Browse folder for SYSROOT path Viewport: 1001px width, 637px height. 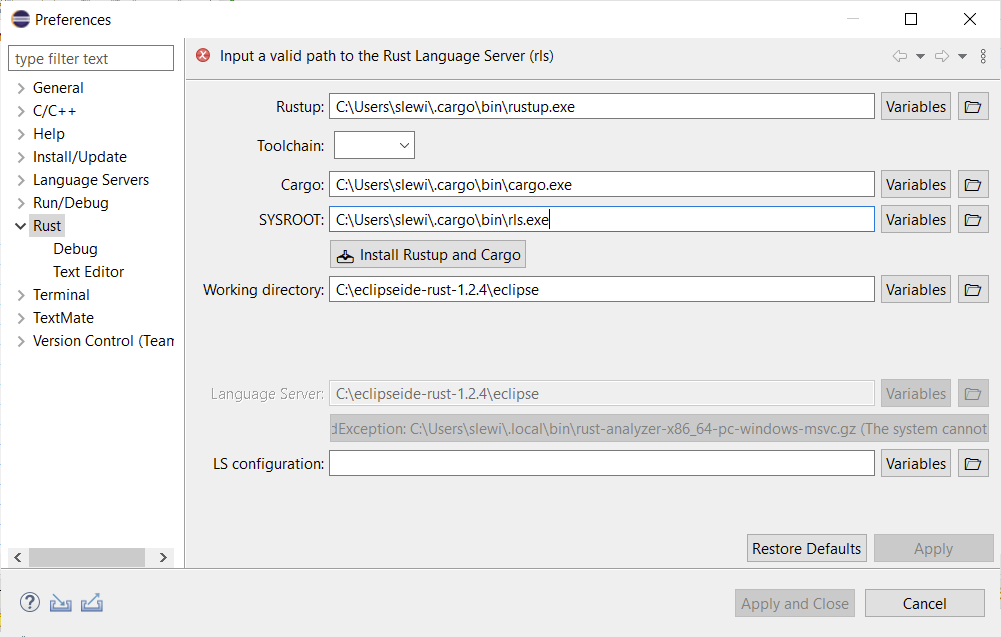pos(971,220)
